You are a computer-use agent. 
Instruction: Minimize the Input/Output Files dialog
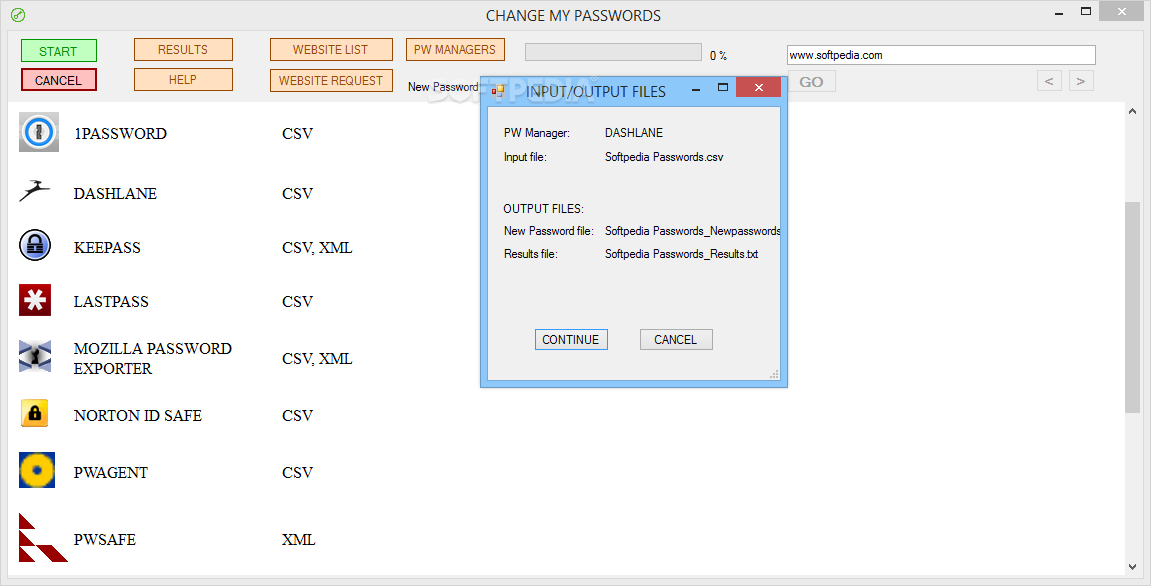pyautogui.click(x=696, y=88)
